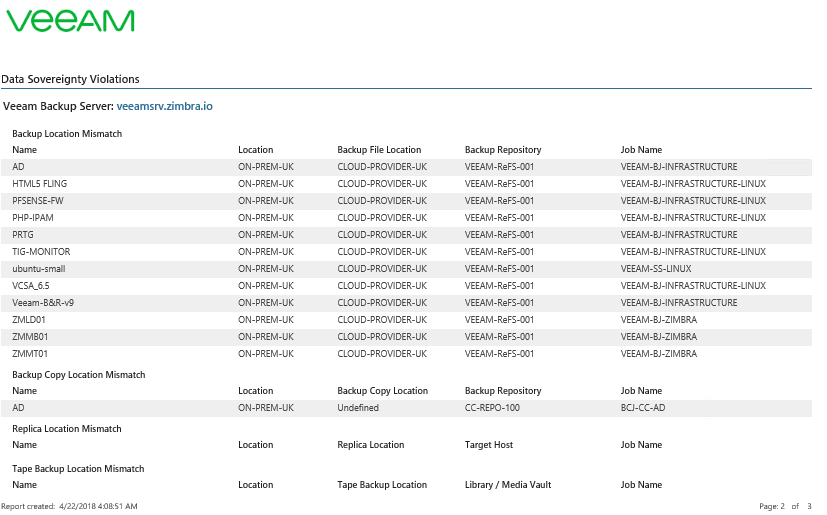Select the HTML5 FLING row name
The image size is (827, 515).
coord(40,184)
